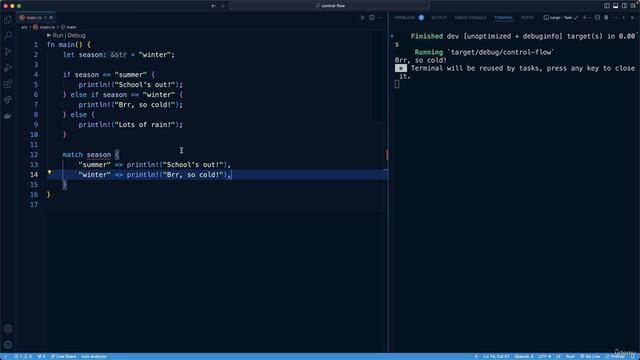Click the 'season' variable on the match line
The height and width of the screenshot is (360, 640).
click(x=99, y=155)
